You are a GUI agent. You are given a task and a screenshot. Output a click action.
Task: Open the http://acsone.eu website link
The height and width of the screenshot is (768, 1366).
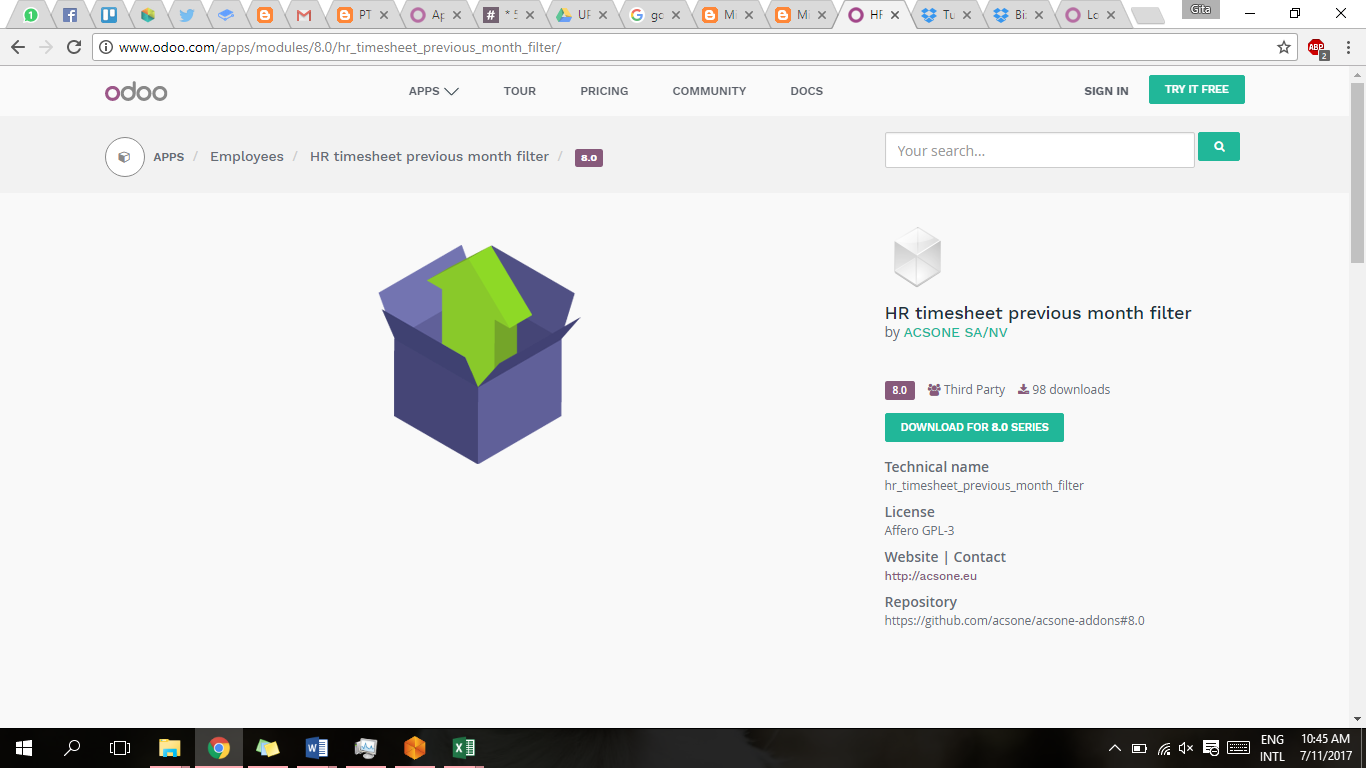coord(931,576)
